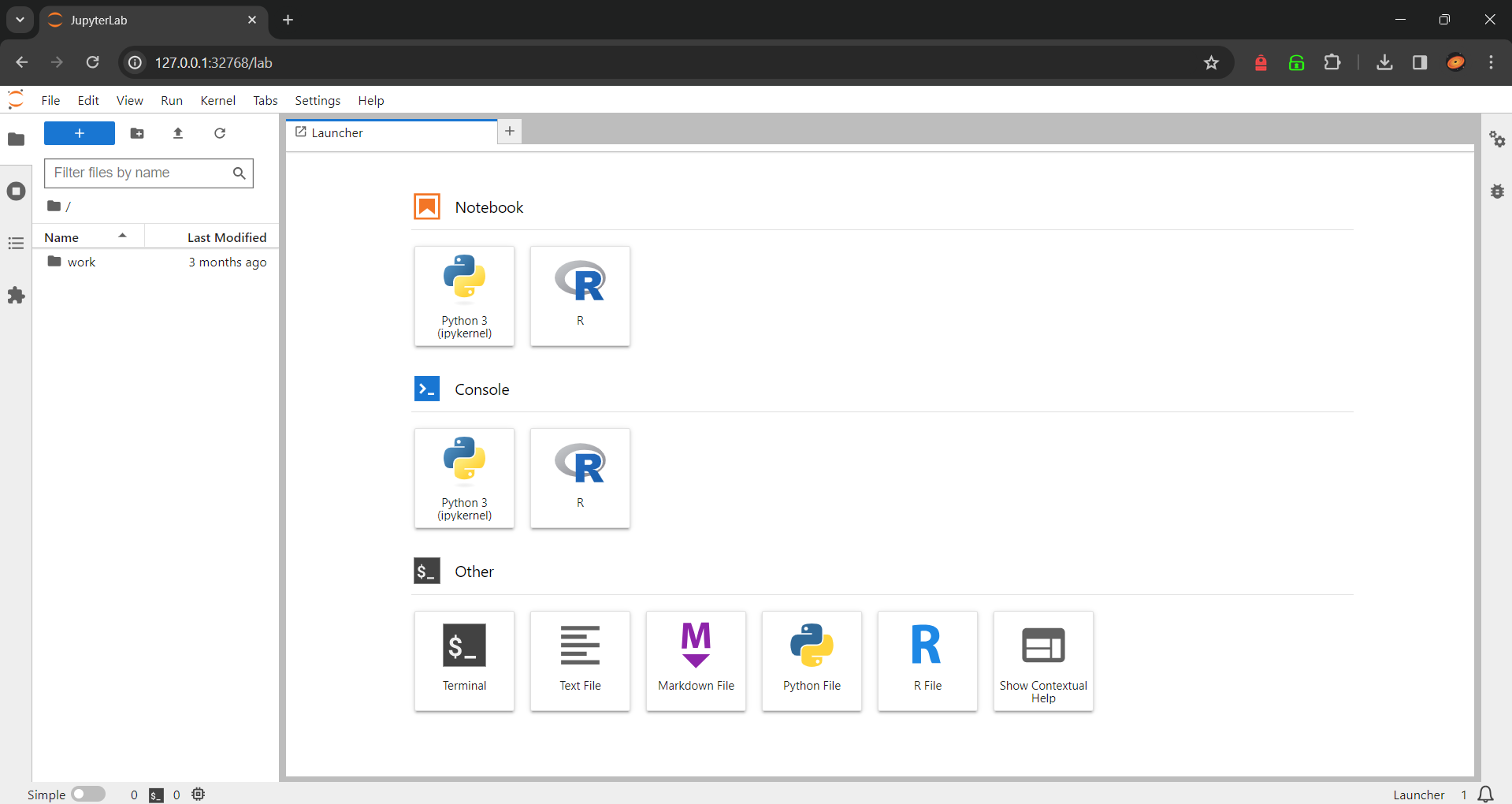The height and width of the screenshot is (804, 1512).
Task: Open a Python 3 notebook from the Notebook section
Action: click(464, 296)
